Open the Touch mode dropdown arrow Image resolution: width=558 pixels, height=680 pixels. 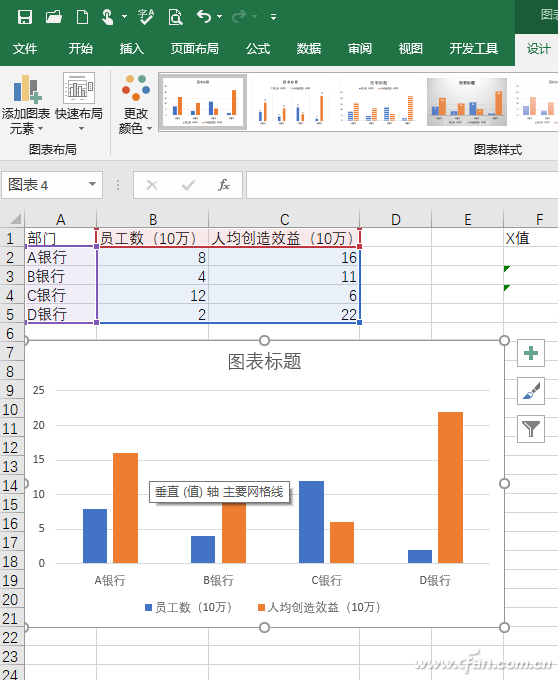click(x=124, y=17)
